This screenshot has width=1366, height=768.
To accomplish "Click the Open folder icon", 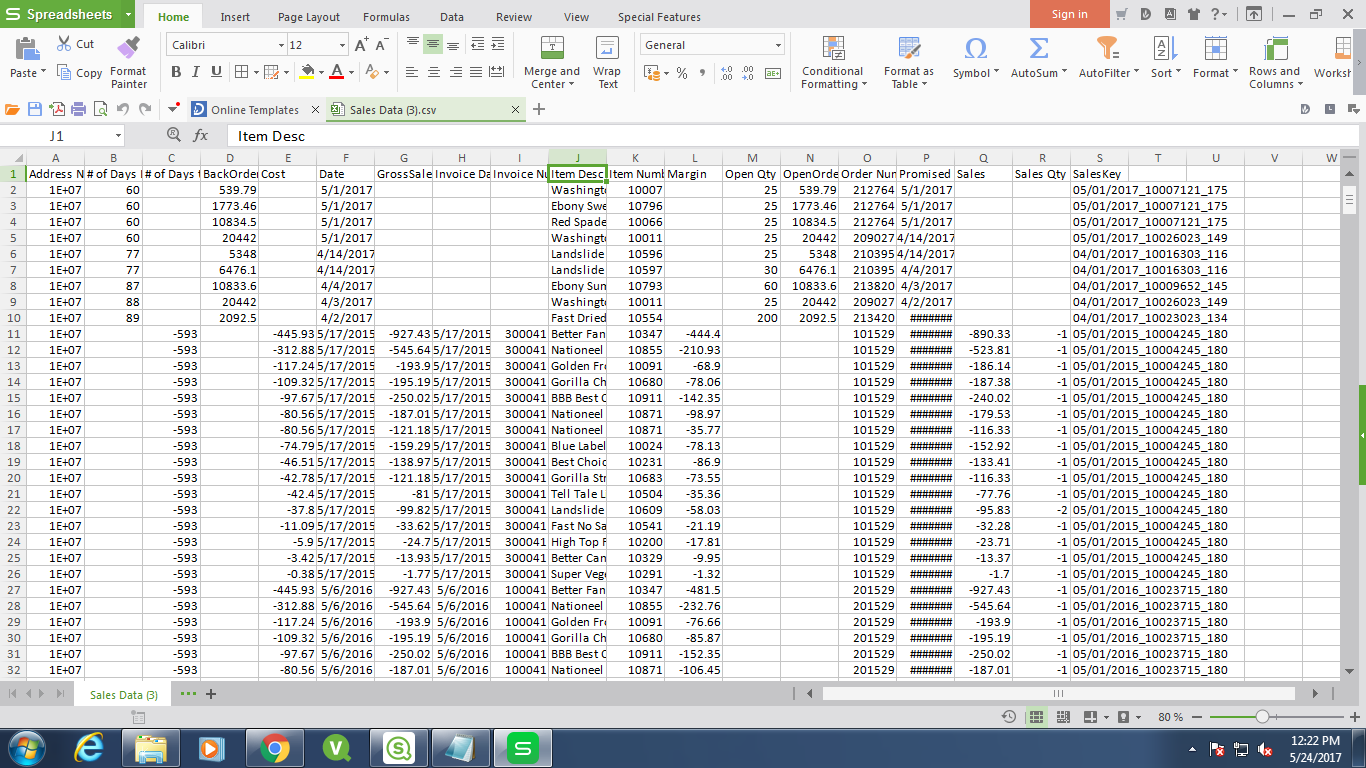I will 13,109.
